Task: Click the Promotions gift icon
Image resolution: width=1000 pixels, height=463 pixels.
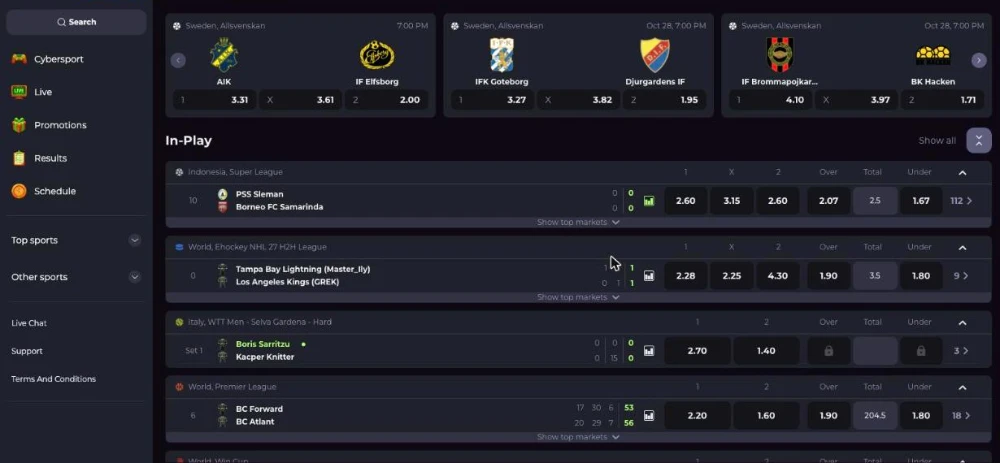Action: coord(19,125)
